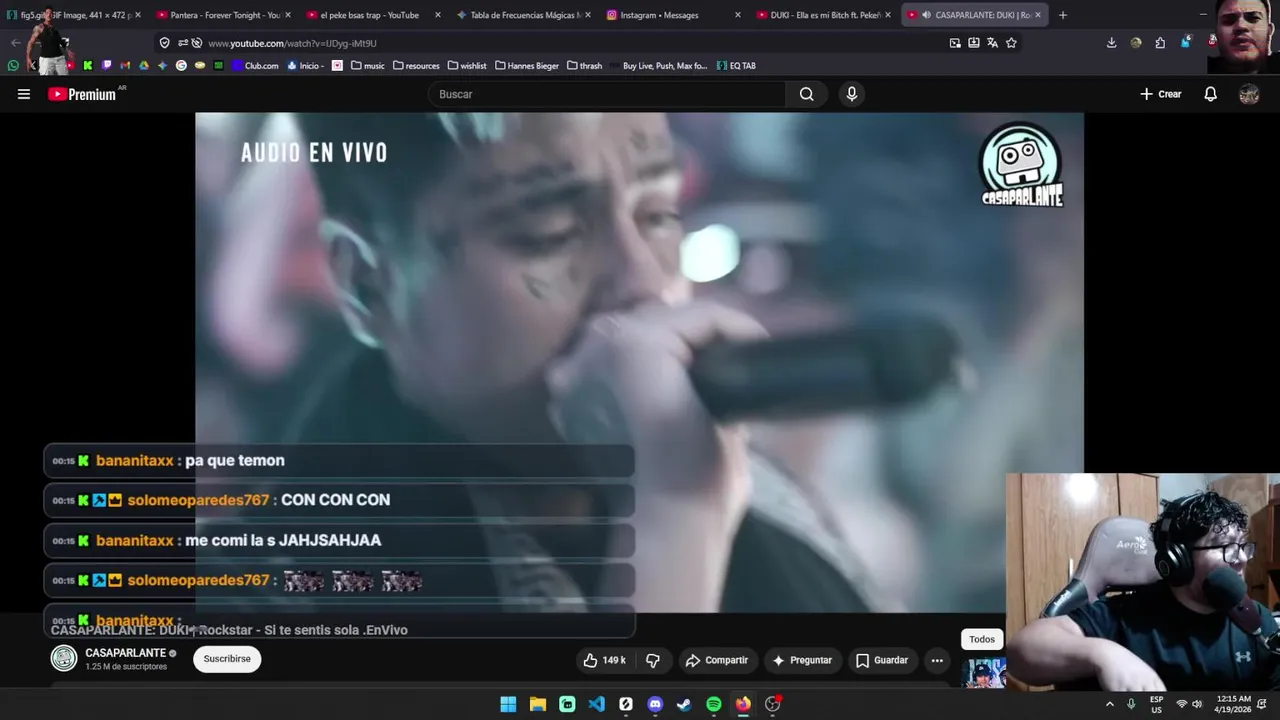
Task: Open the Google Drive bookmark icon
Action: 144,66
